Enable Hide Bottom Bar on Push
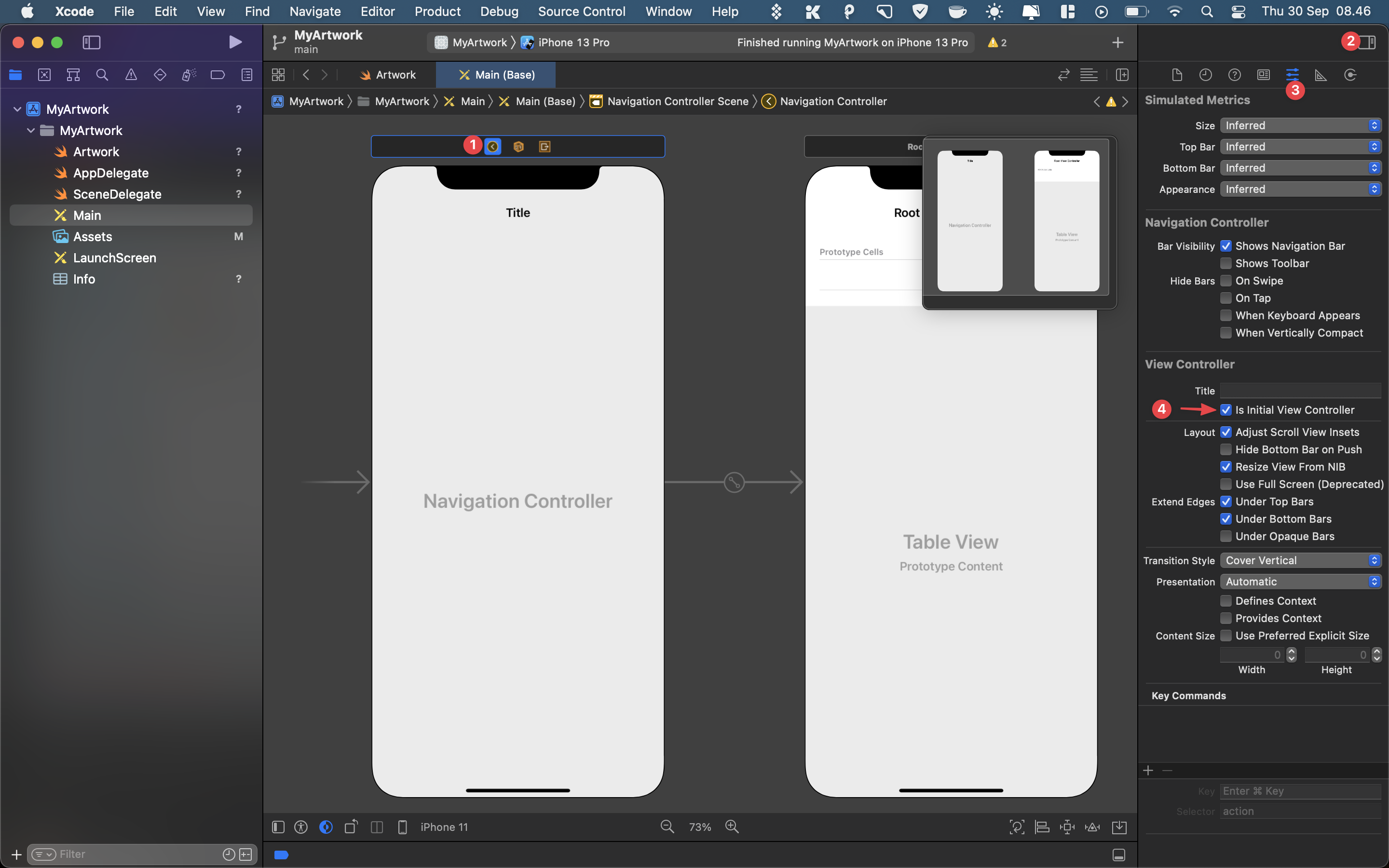The width and height of the screenshot is (1389, 868). pos(1226,449)
